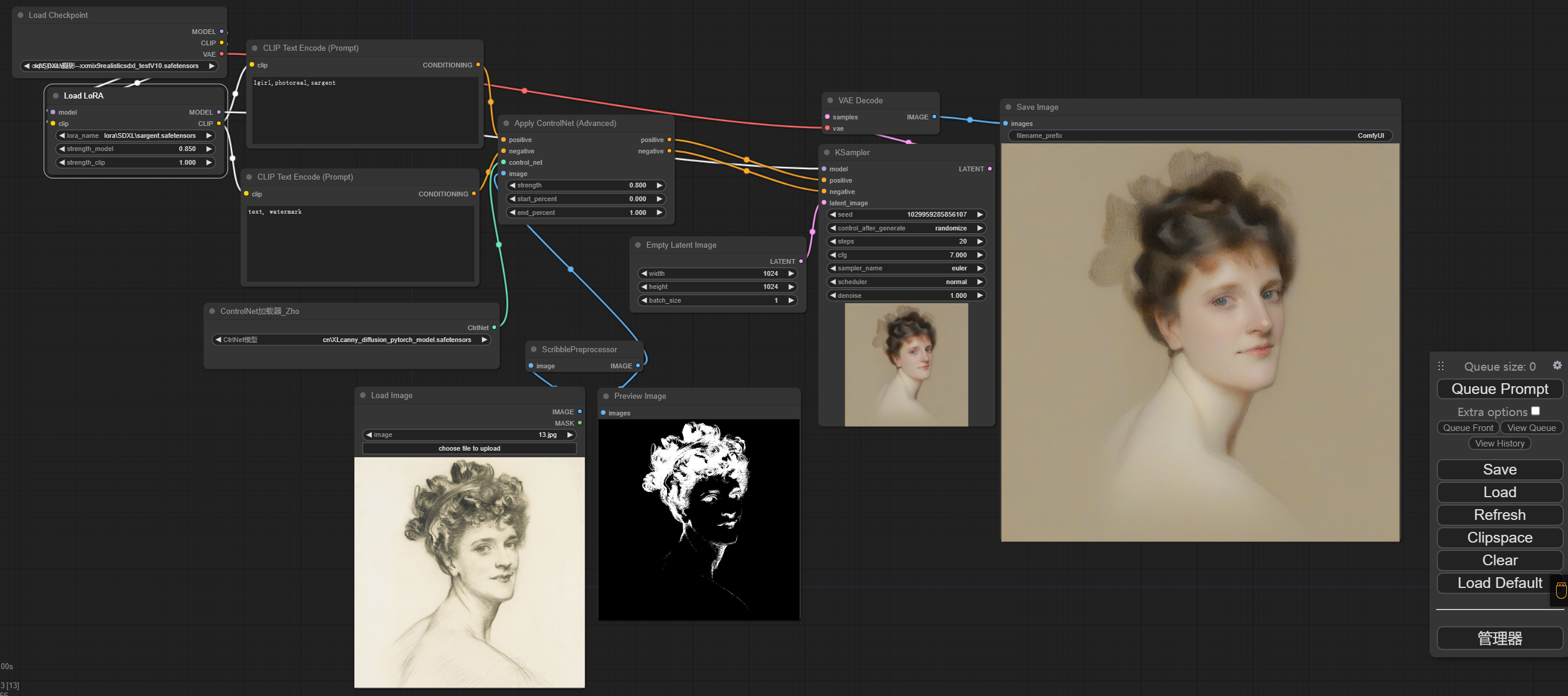The height and width of the screenshot is (696, 1568).
Task: Collapse the VAE Decode node dot
Action: point(830,100)
